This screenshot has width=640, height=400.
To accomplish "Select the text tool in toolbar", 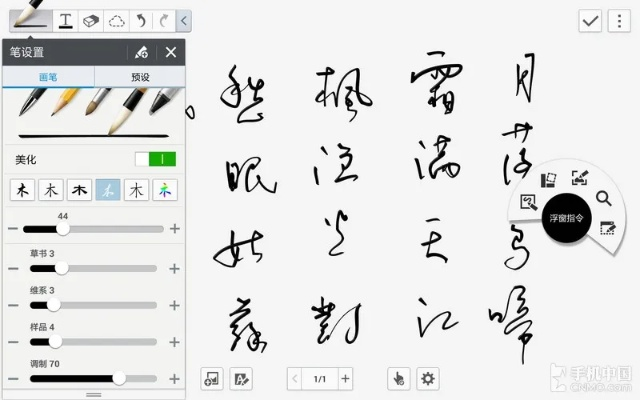I will pyautogui.click(x=66, y=20).
